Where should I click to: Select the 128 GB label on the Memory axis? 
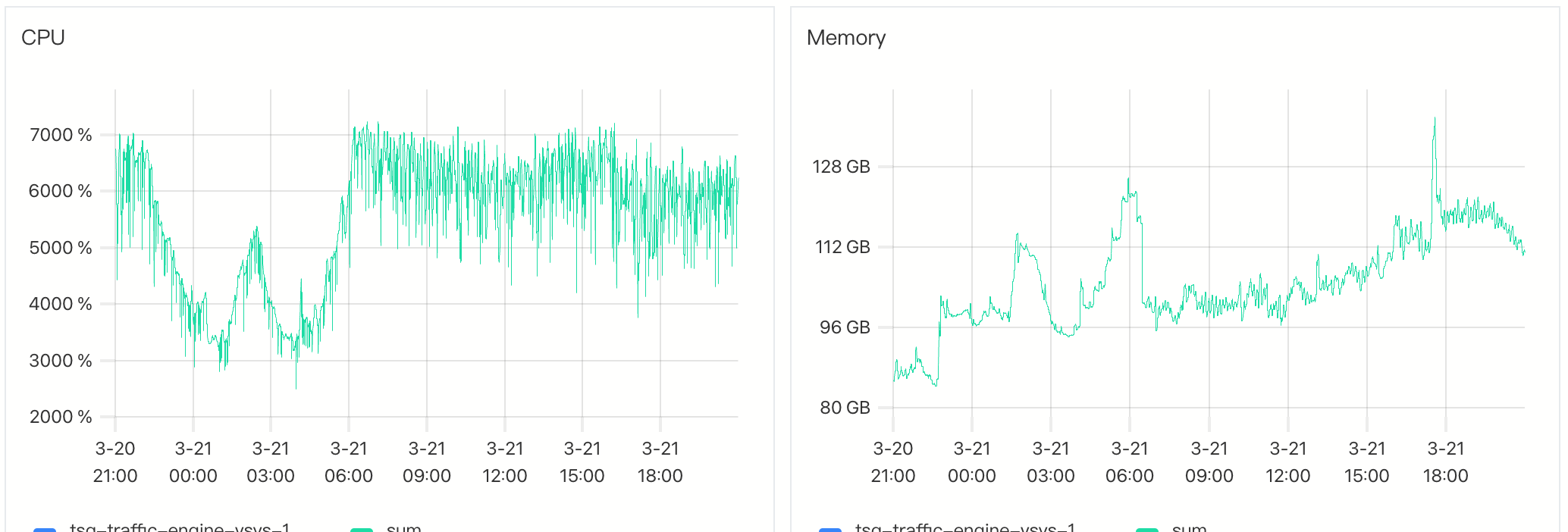(x=841, y=167)
